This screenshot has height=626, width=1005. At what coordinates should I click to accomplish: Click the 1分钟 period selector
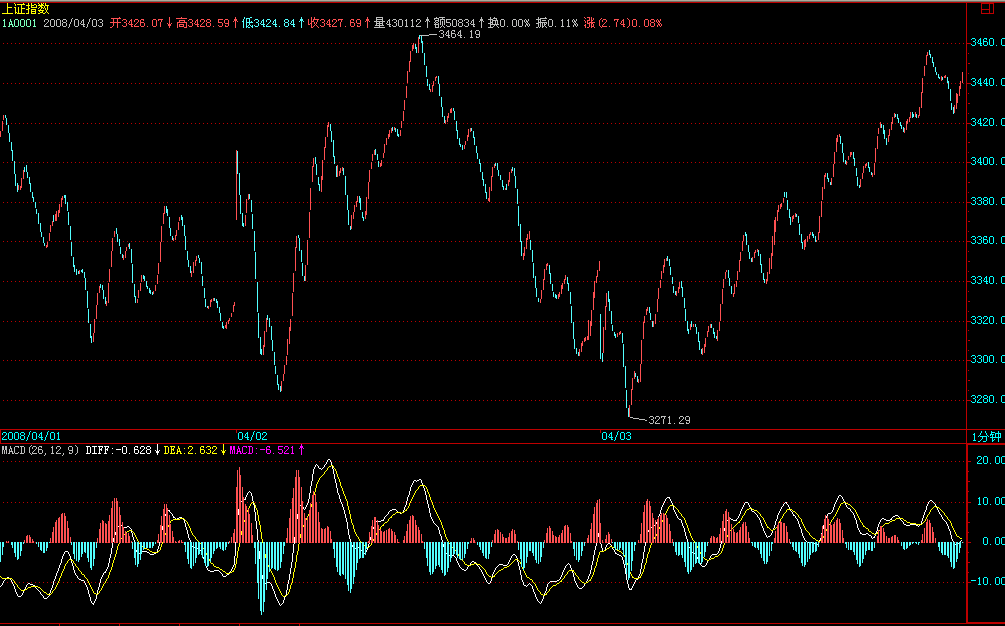(x=984, y=436)
